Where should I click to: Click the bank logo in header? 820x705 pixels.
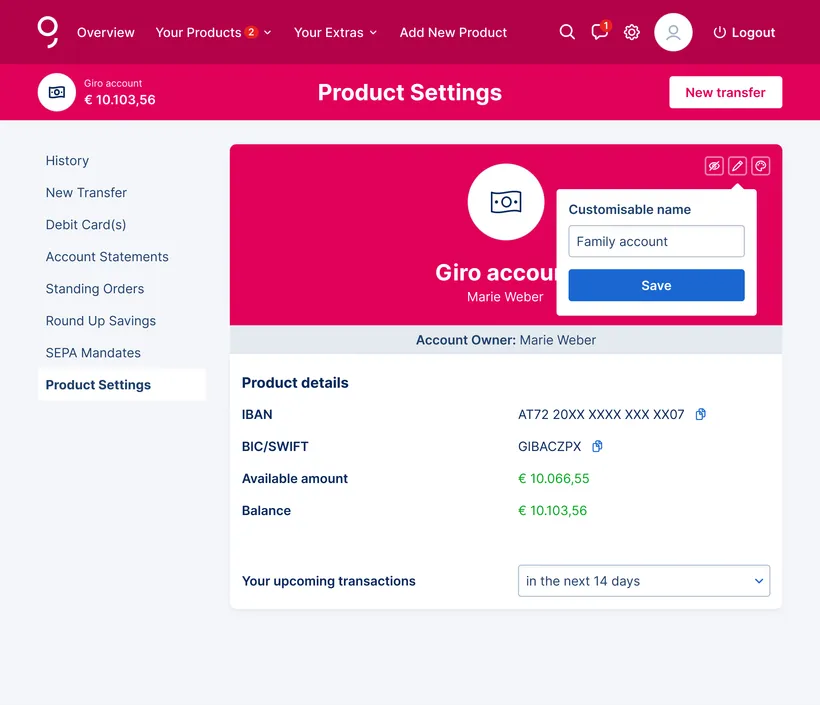coord(48,32)
